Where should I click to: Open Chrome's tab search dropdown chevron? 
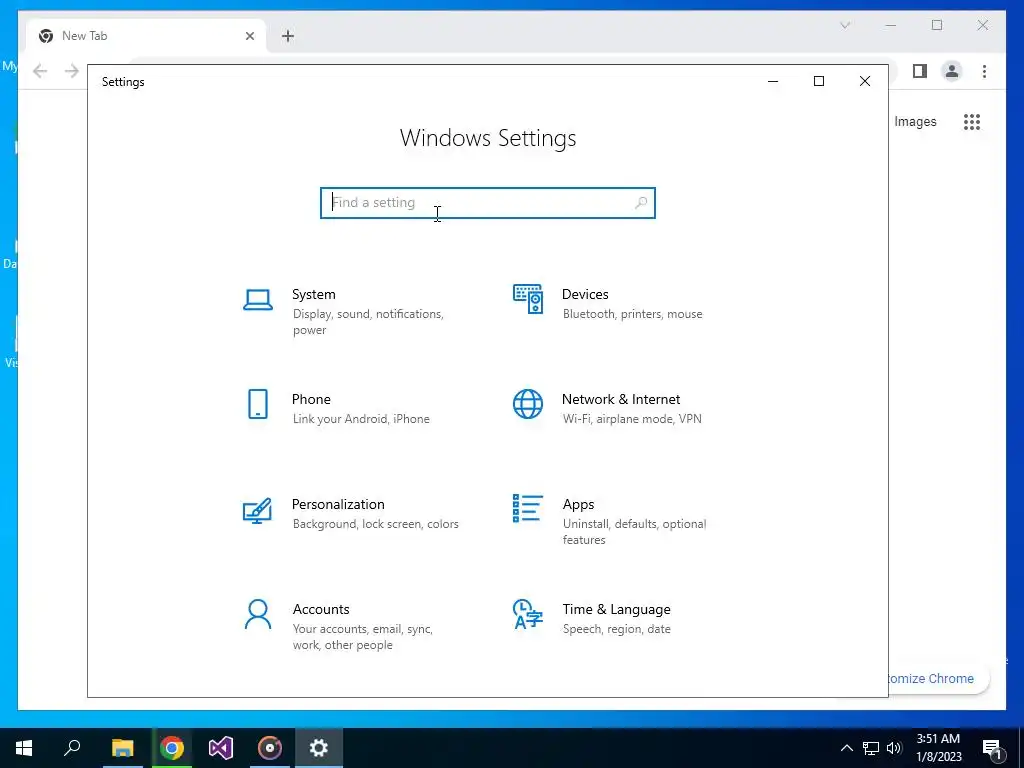(x=845, y=25)
